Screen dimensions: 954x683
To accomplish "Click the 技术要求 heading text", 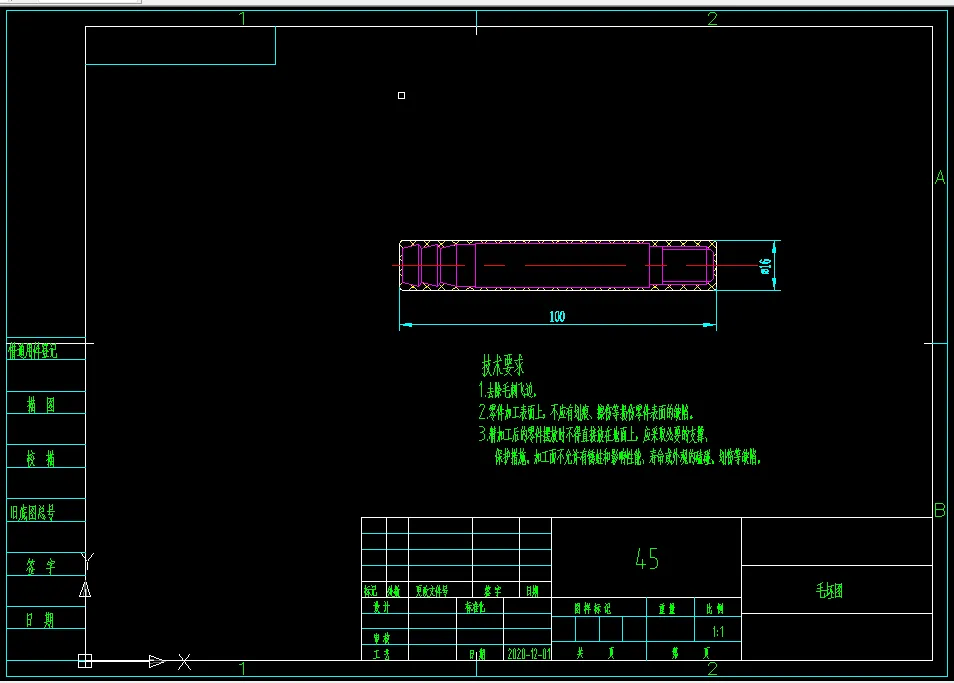I will click(503, 366).
